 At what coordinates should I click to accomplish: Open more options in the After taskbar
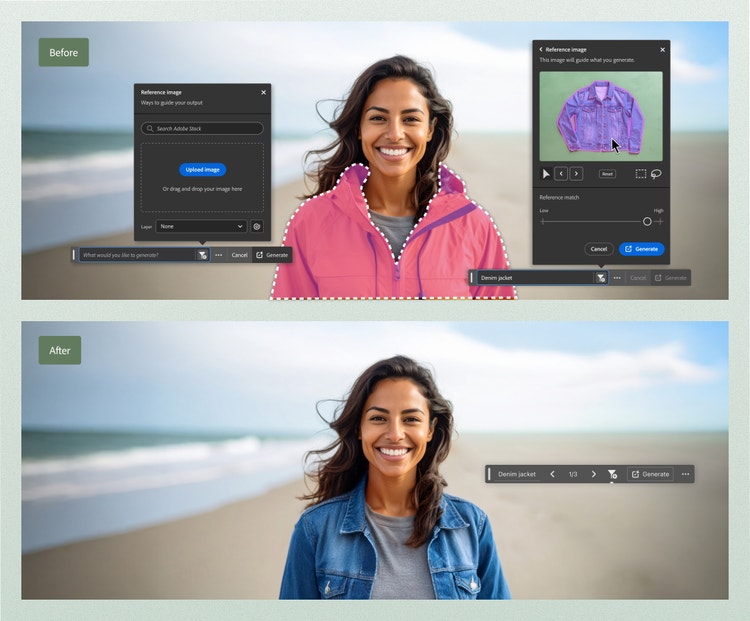685,474
